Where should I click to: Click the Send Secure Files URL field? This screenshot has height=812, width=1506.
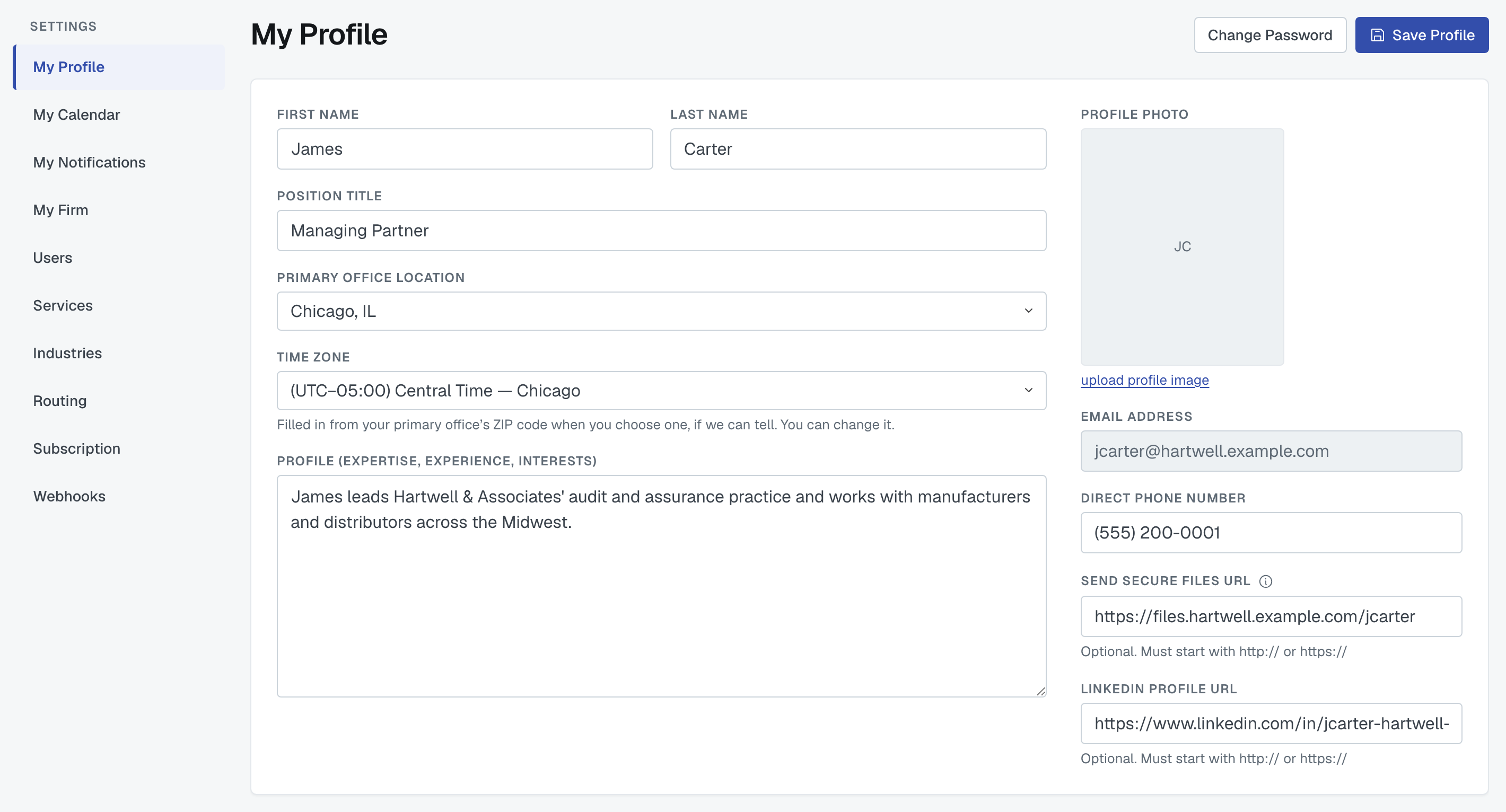[x=1271, y=616]
